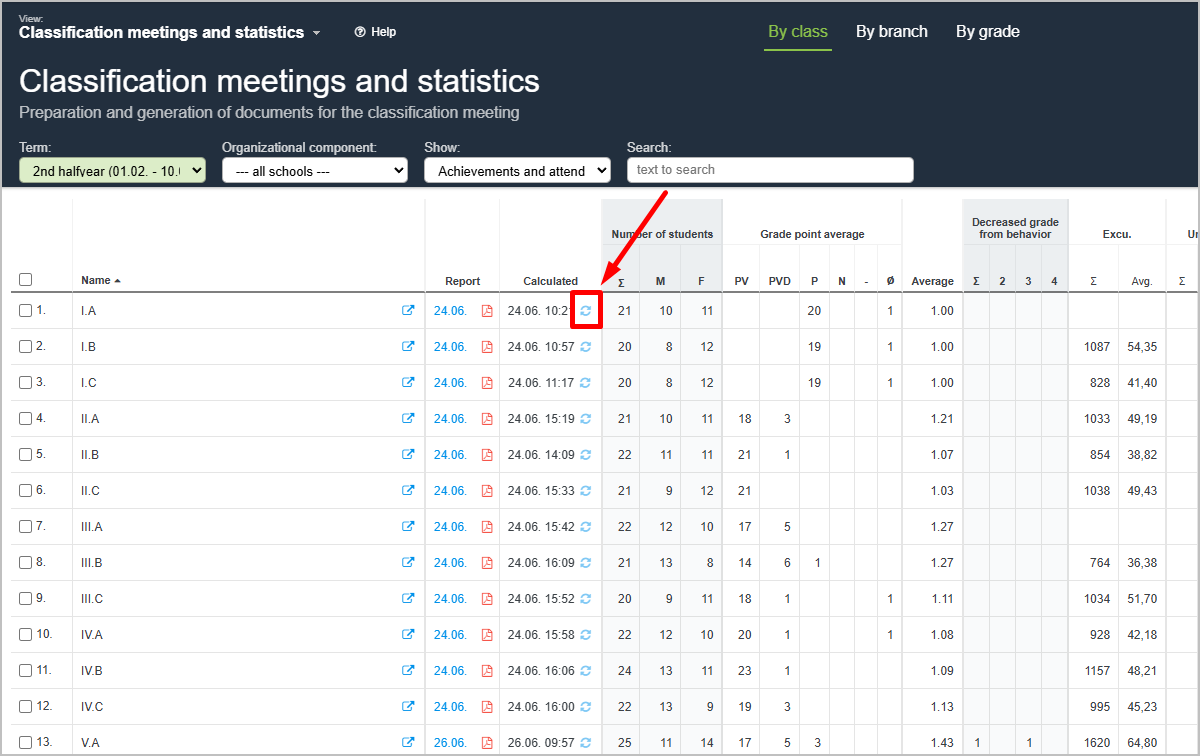Click the Help question mark icon
Screen dimensions: 1200x756
point(360,32)
